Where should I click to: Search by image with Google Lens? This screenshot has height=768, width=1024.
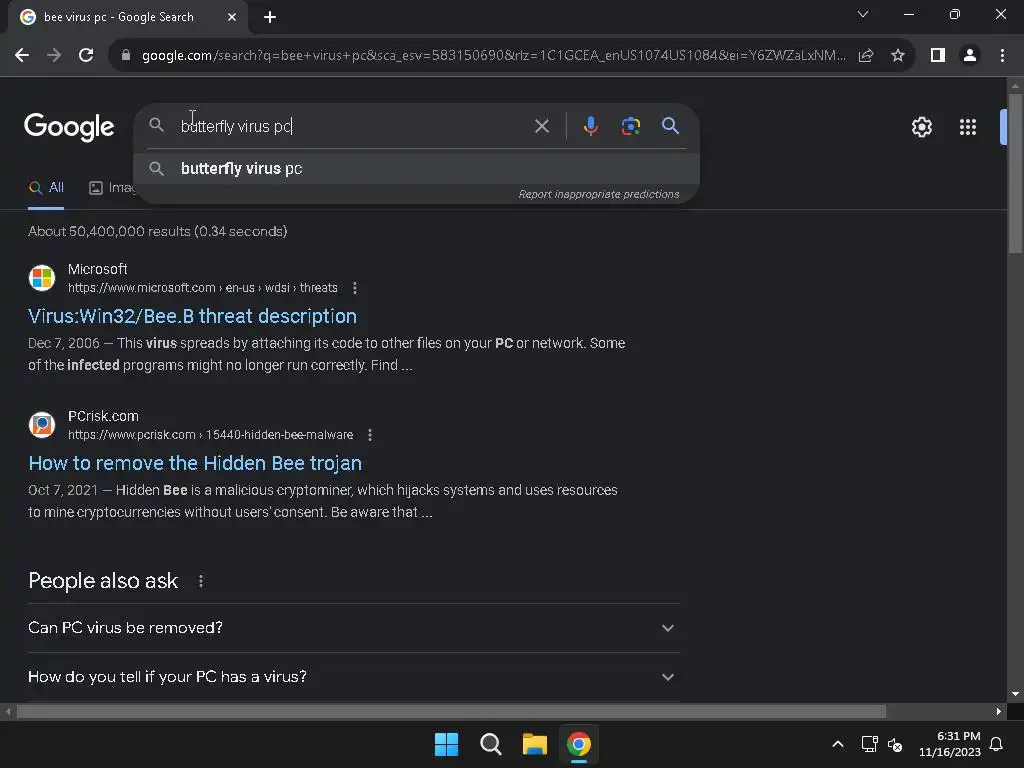pos(631,126)
